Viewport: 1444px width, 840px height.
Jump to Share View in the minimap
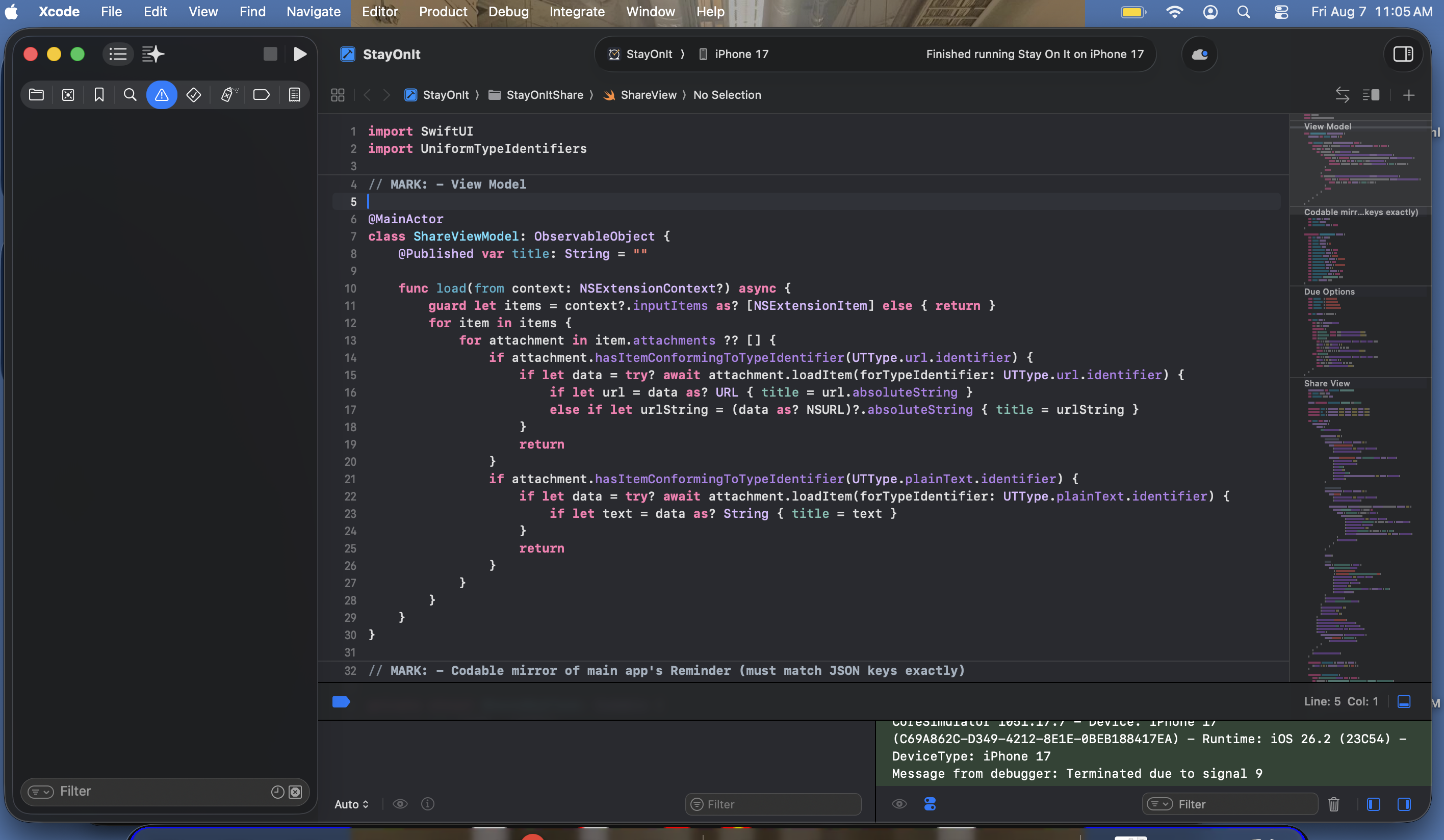[1327, 383]
